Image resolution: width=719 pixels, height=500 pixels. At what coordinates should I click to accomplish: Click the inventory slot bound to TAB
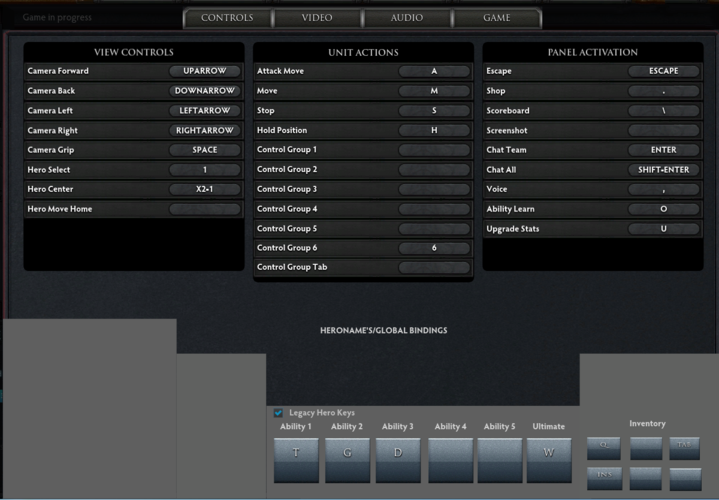(684, 447)
